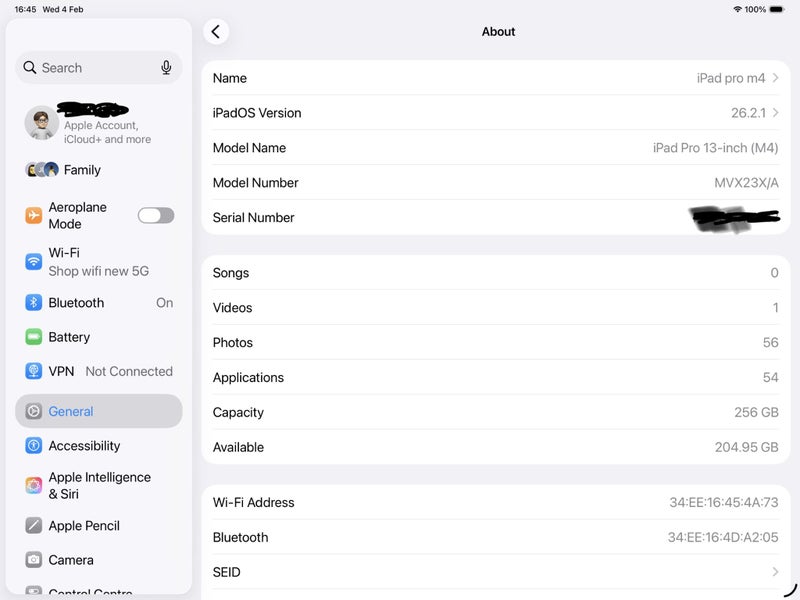Screen dimensions: 800x600
Task: Select the Bluetooth icon in sidebar
Action: point(36,302)
